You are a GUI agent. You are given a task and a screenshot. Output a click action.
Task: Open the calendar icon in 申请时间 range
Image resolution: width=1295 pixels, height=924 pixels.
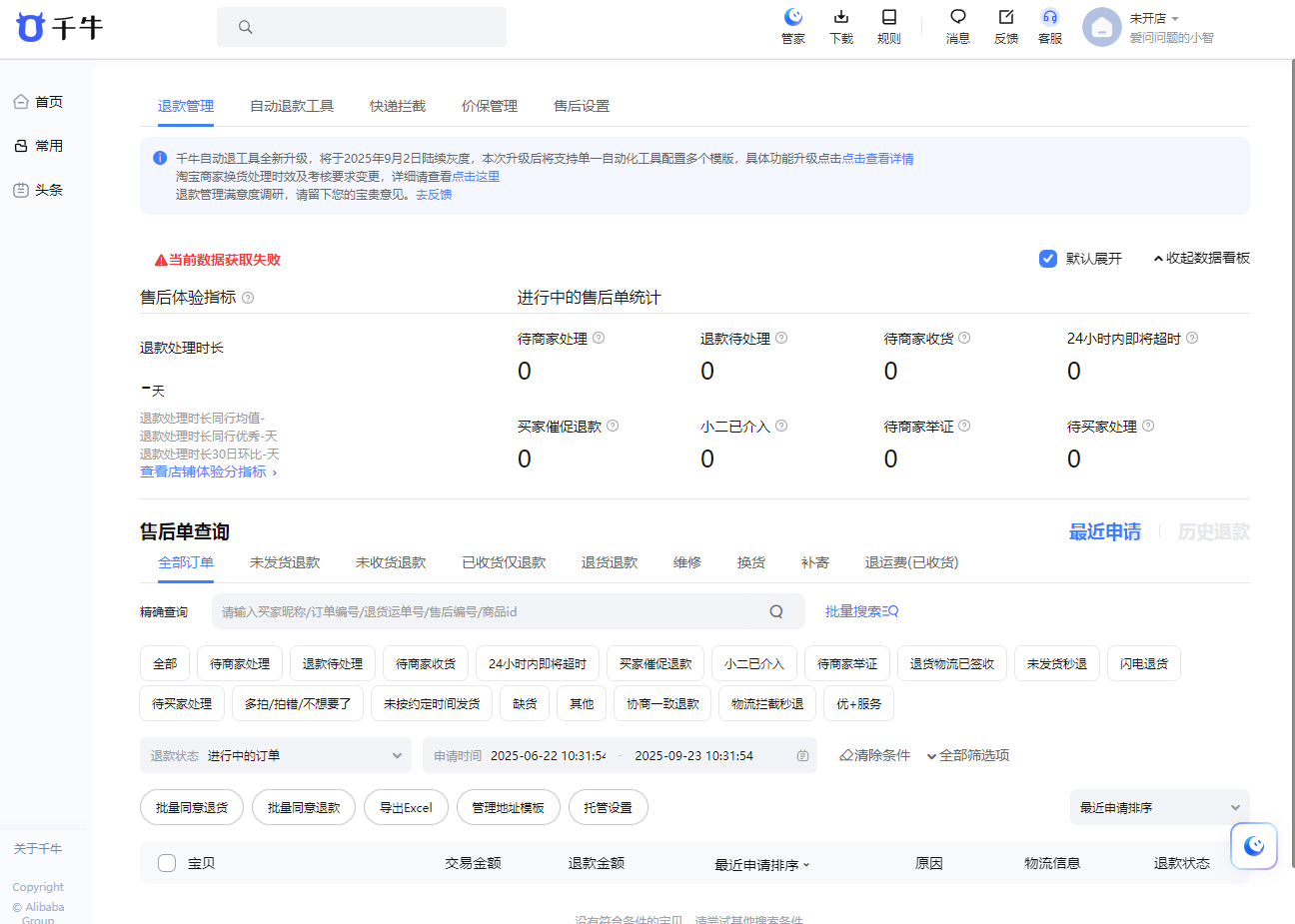tap(802, 756)
